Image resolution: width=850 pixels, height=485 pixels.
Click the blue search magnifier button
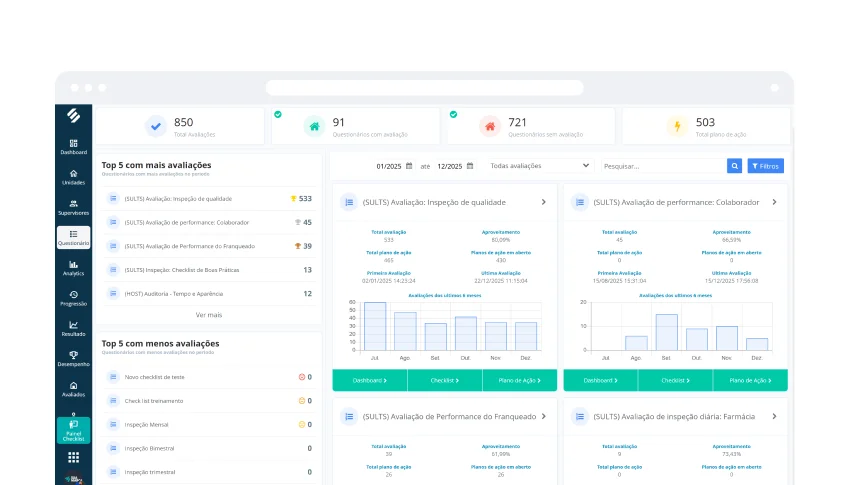pyautogui.click(x=735, y=166)
